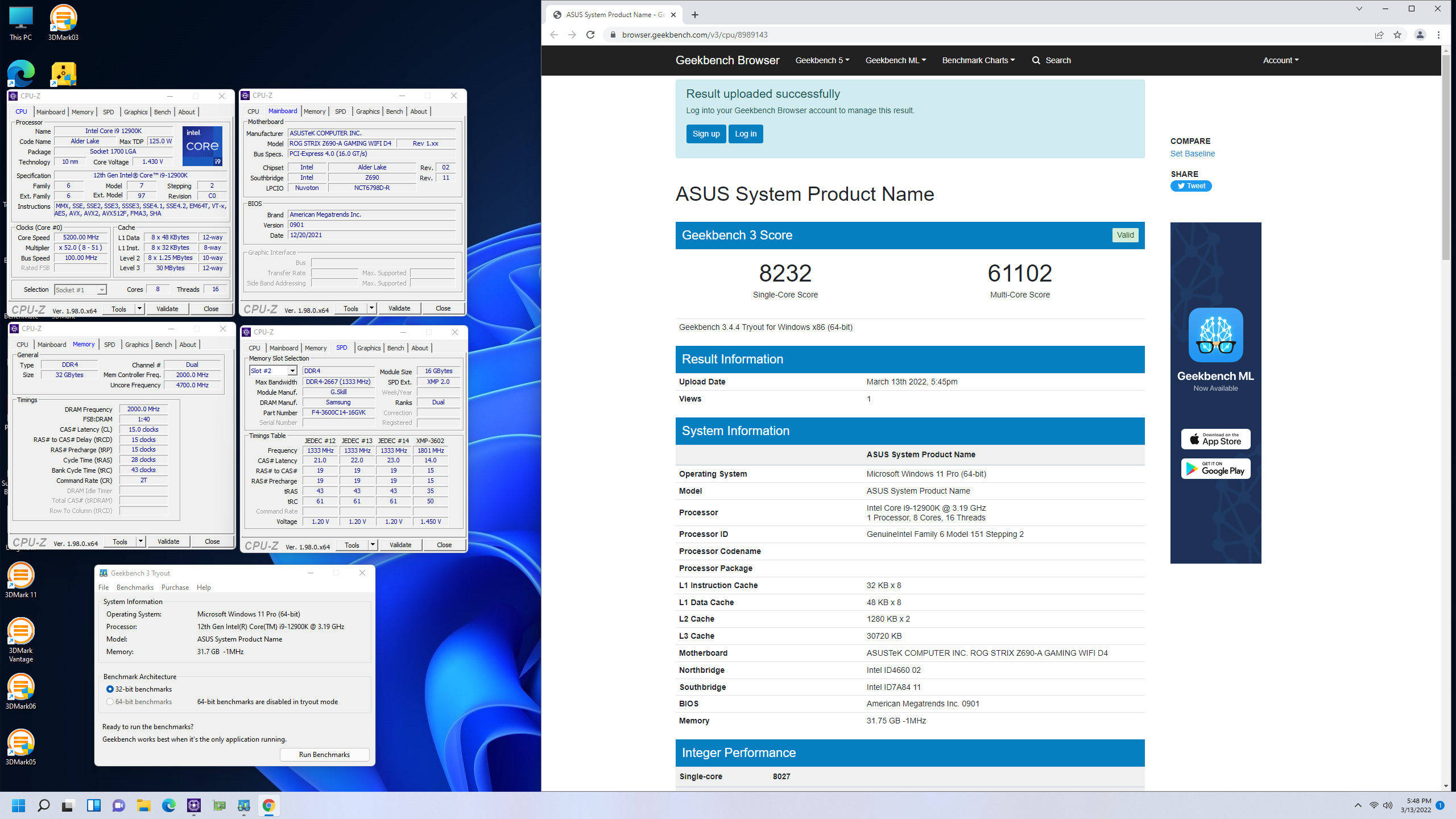Screen dimensions: 1456x819
Task: Select 32-bit benchmarks radio button
Action: coord(110,689)
